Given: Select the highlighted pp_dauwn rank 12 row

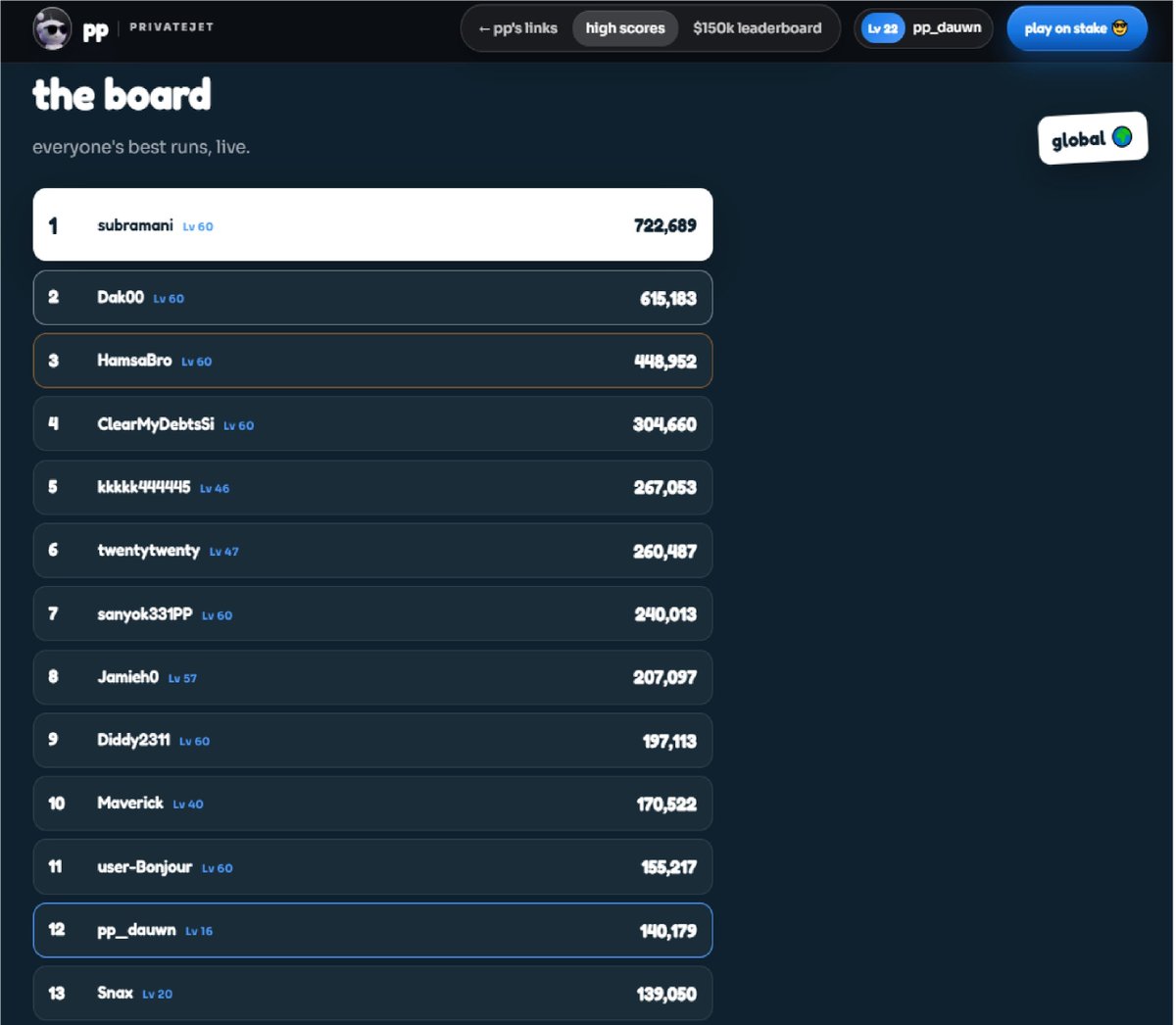Looking at the screenshot, I should (x=372, y=930).
